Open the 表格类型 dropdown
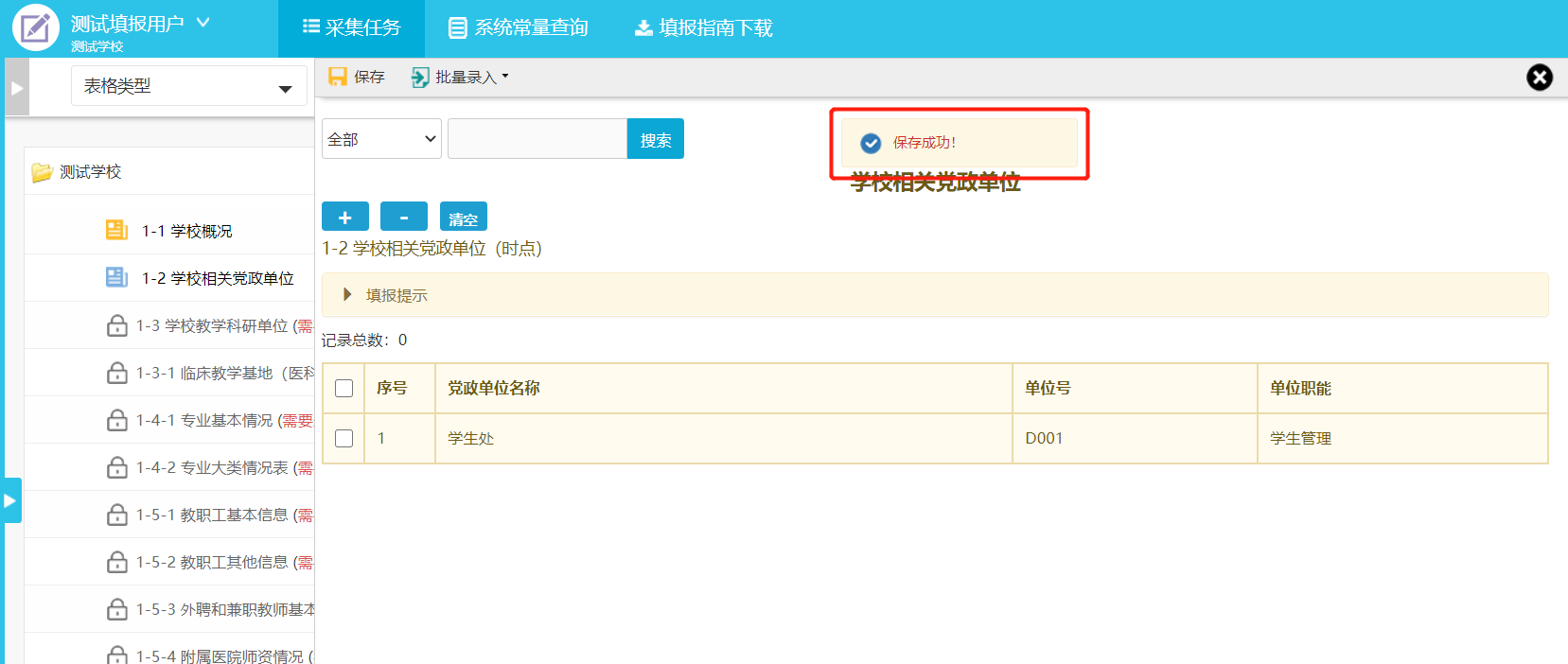The height and width of the screenshot is (664, 1568). (x=188, y=86)
